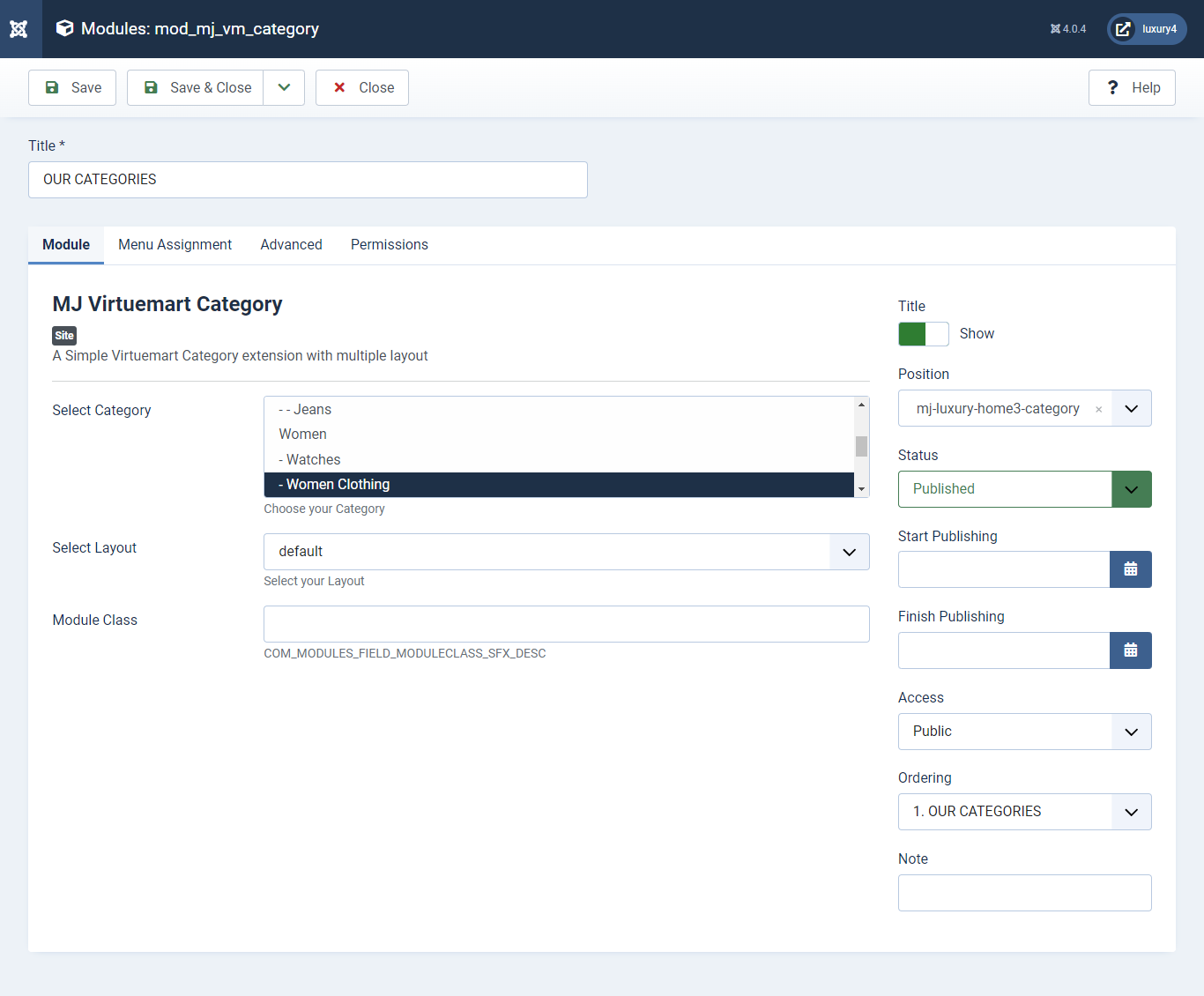This screenshot has width=1204, height=996.
Task: Switch to the Menu Assignment tab
Action: [175, 245]
